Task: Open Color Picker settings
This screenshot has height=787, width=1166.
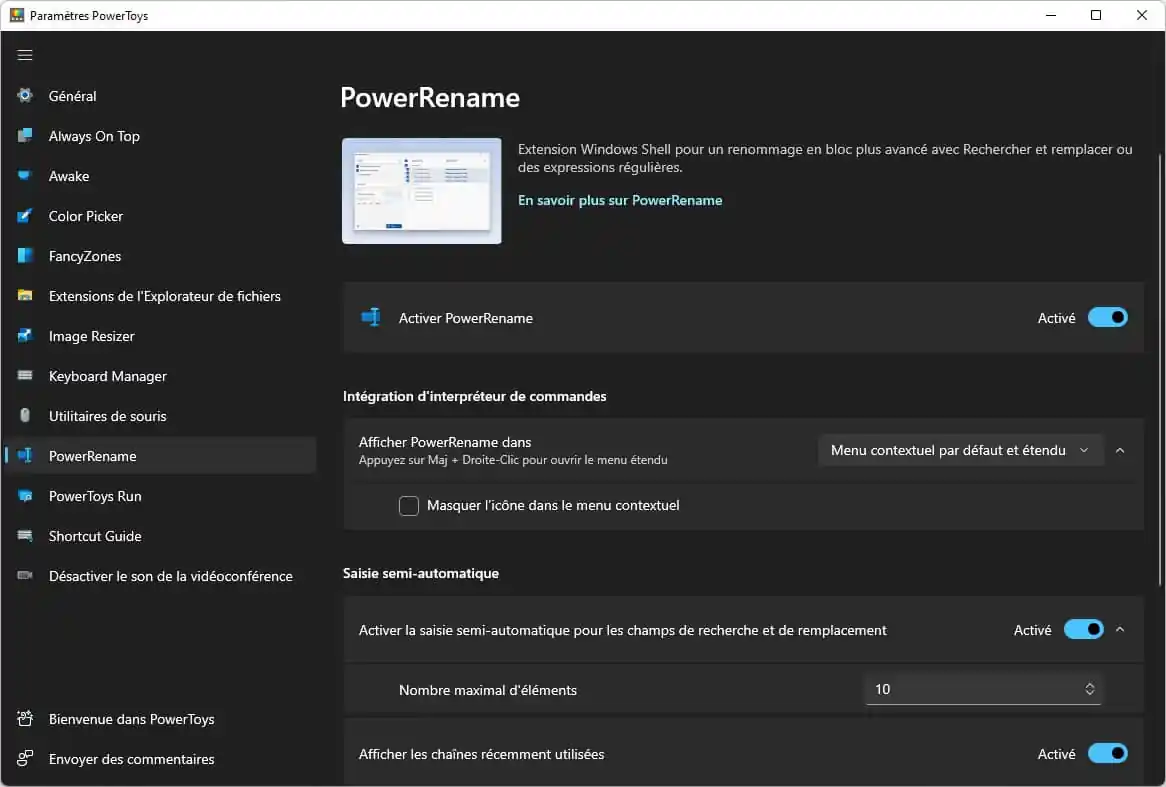Action: tap(161, 216)
